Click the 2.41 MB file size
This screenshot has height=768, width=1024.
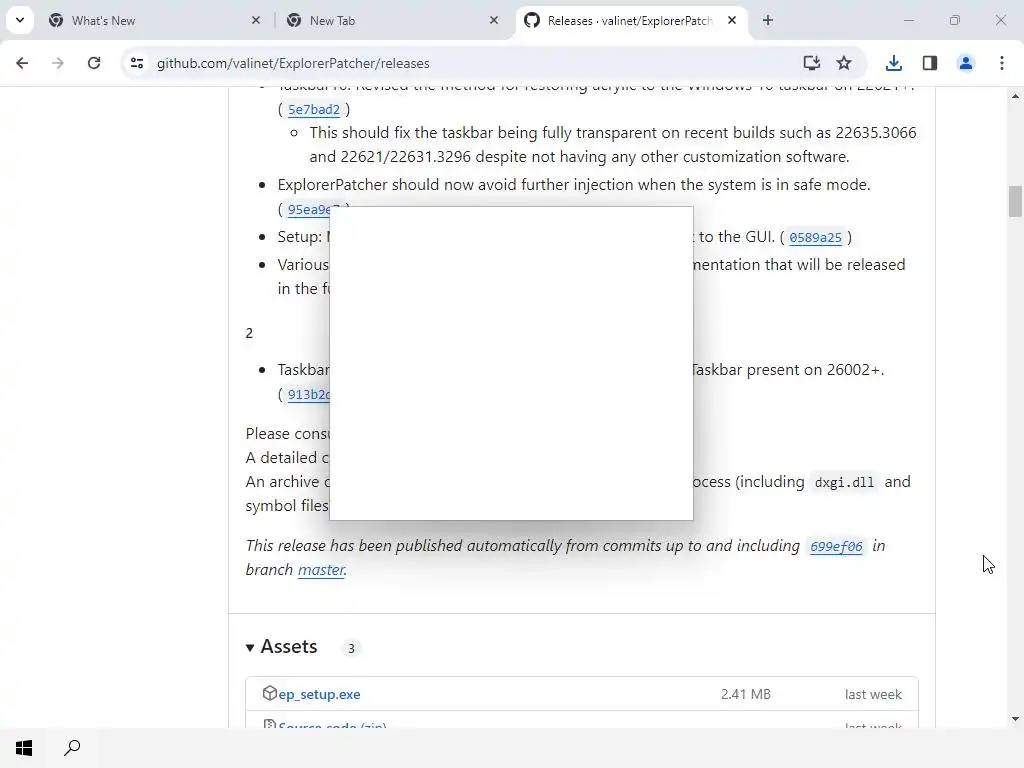(746, 694)
